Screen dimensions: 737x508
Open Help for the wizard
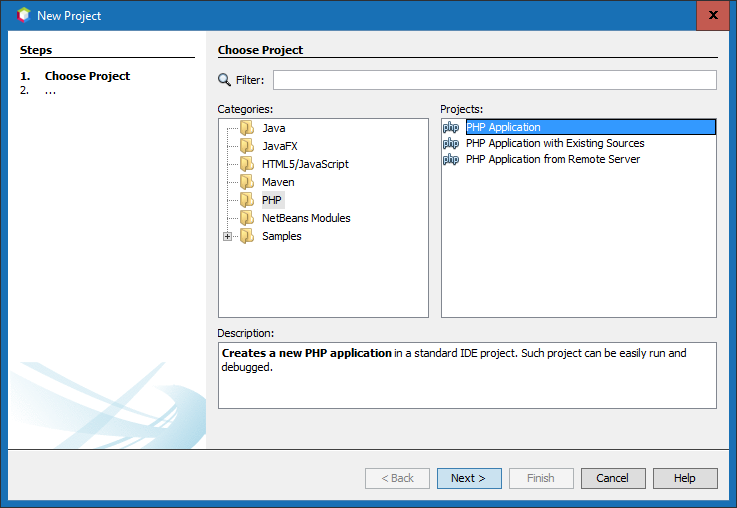[x=685, y=478]
